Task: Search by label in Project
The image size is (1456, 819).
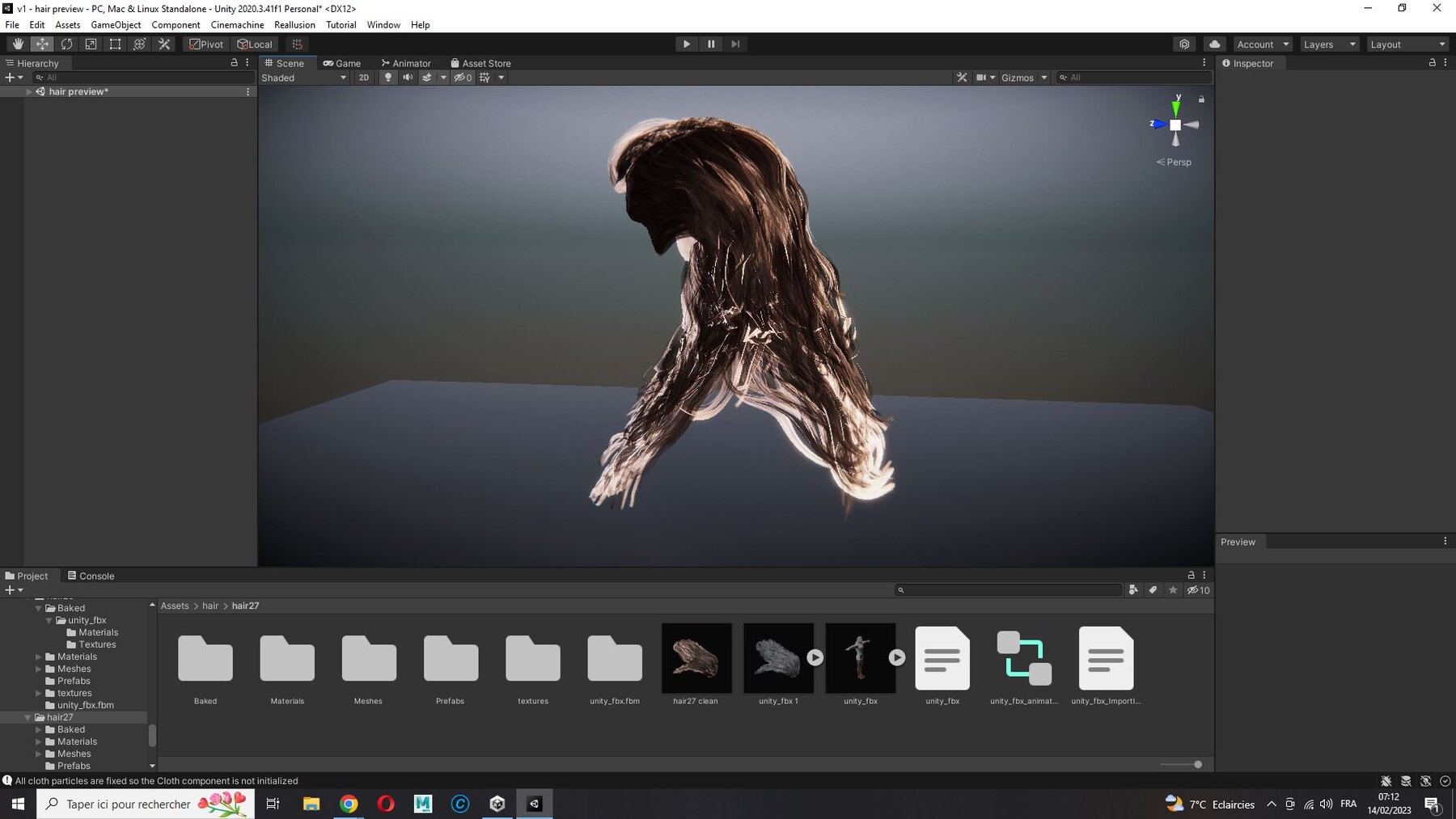Action: click(1153, 590)
